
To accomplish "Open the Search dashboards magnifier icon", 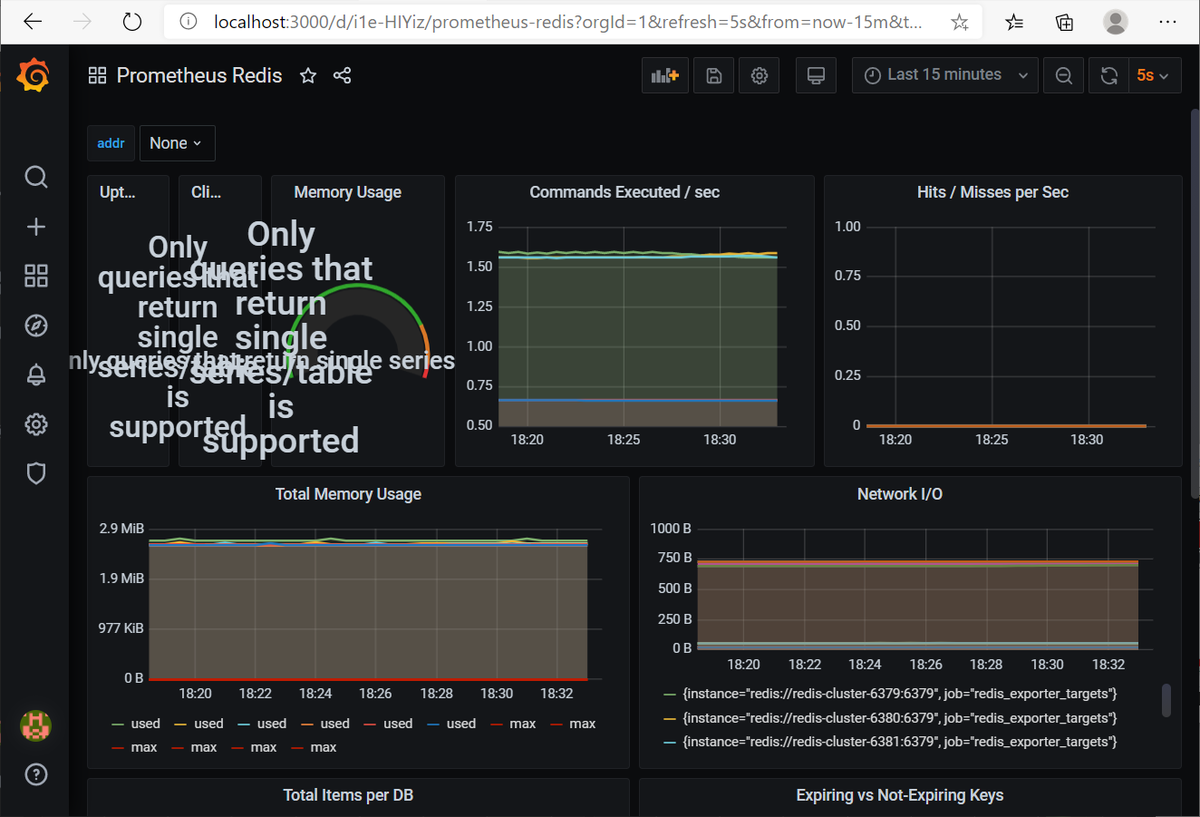I will pyautogui.click(x=36, y=177).
